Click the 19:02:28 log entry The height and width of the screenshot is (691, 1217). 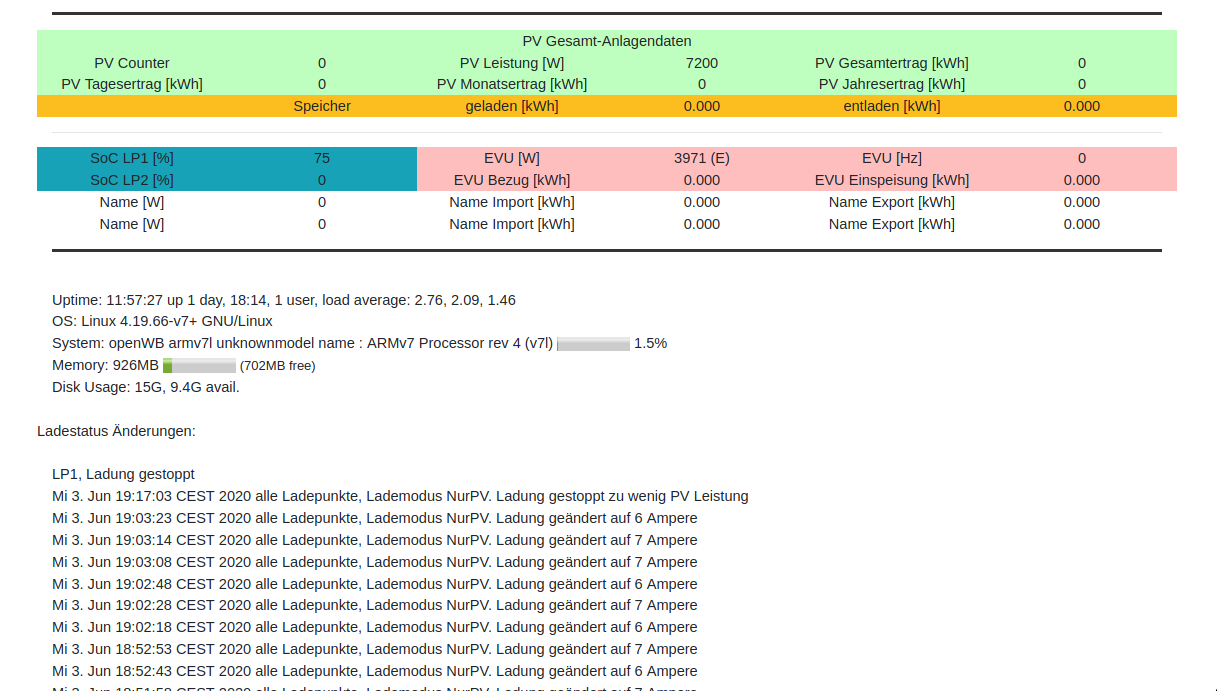375,605
